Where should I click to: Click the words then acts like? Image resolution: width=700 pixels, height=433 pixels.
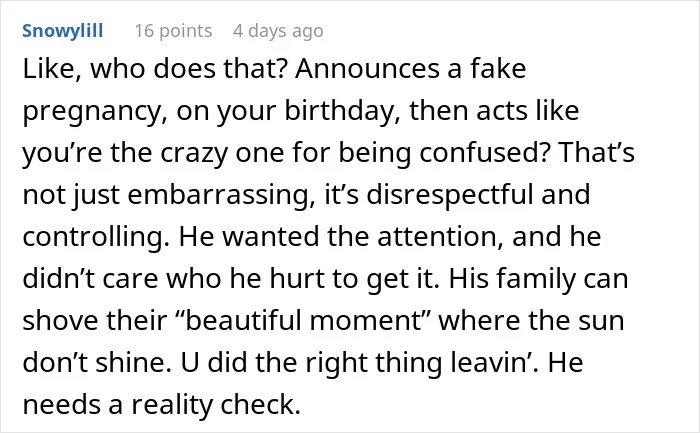(x=494, y=111)
